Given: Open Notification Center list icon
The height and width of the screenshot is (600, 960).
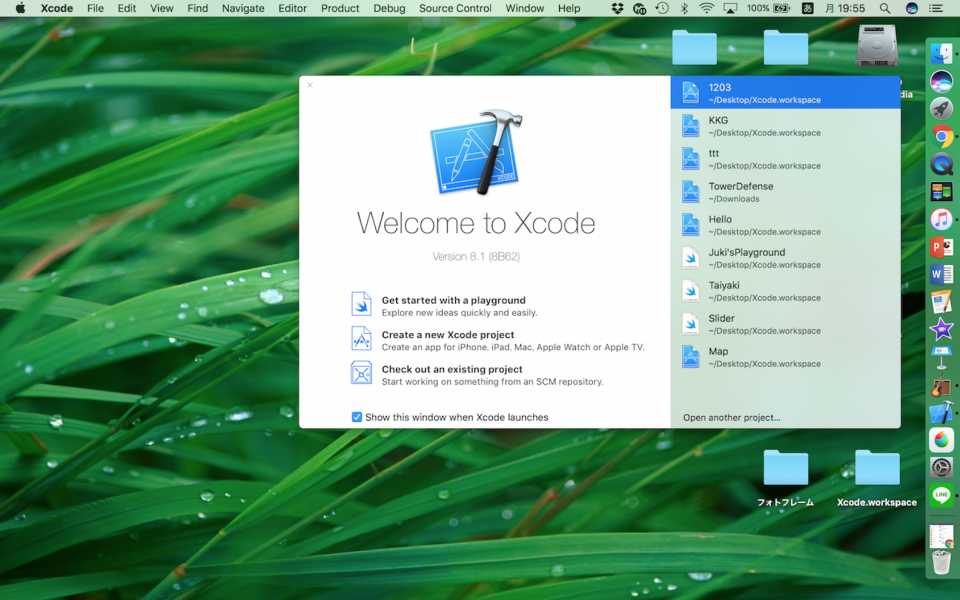Looking at the screenshot, I should [x=936, y=8].
